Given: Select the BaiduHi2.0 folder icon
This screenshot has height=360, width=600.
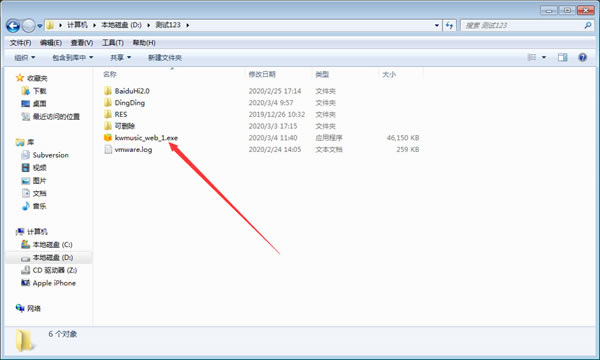Looking at the screenshot, I should (x=108, y=91).
